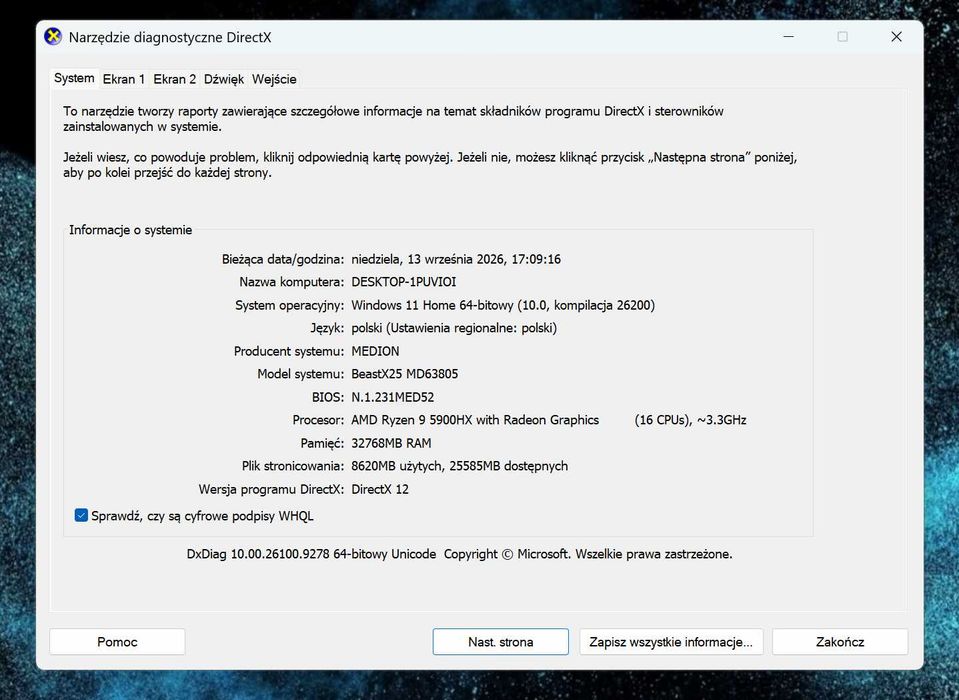Click the Informacje o systemie group label

point(130,230)
